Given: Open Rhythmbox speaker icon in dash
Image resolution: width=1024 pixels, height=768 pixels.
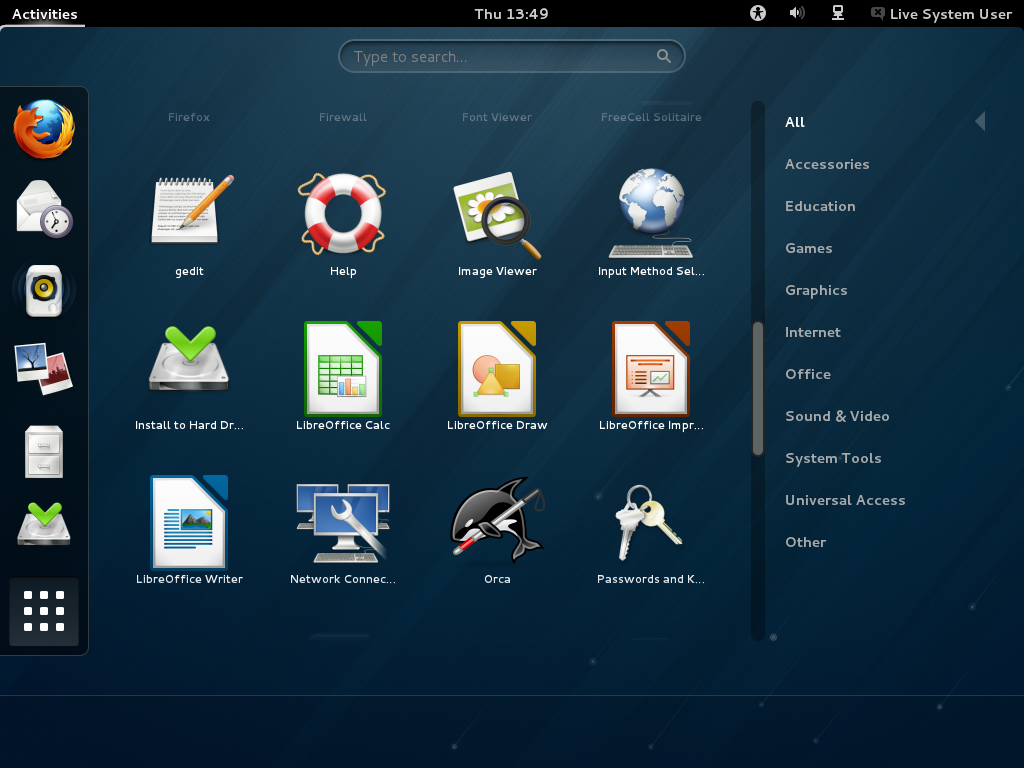Looking at the screenshot, I should click(44, 291).
